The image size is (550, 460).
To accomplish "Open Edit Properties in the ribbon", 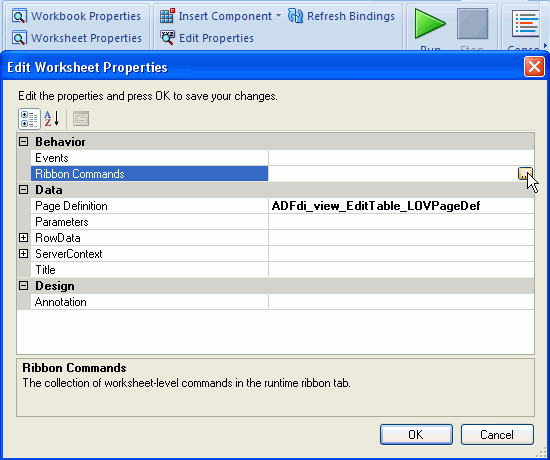I will (207, 38).
